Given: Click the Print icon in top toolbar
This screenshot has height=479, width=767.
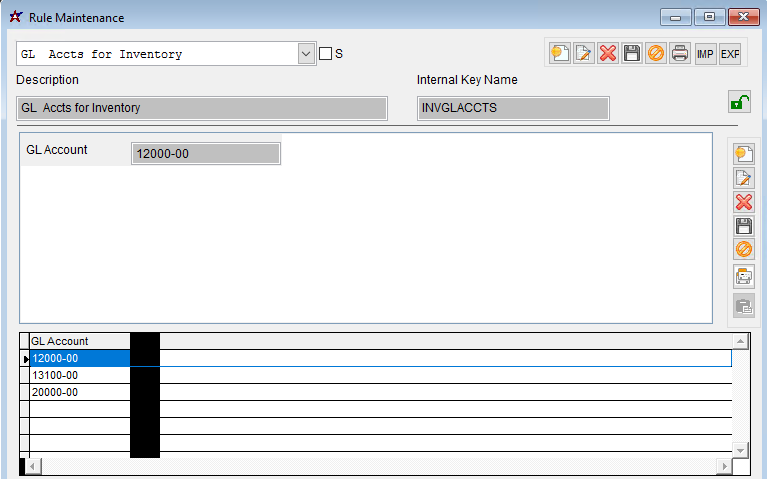Looking at the screenshot, I should [680, 54].
